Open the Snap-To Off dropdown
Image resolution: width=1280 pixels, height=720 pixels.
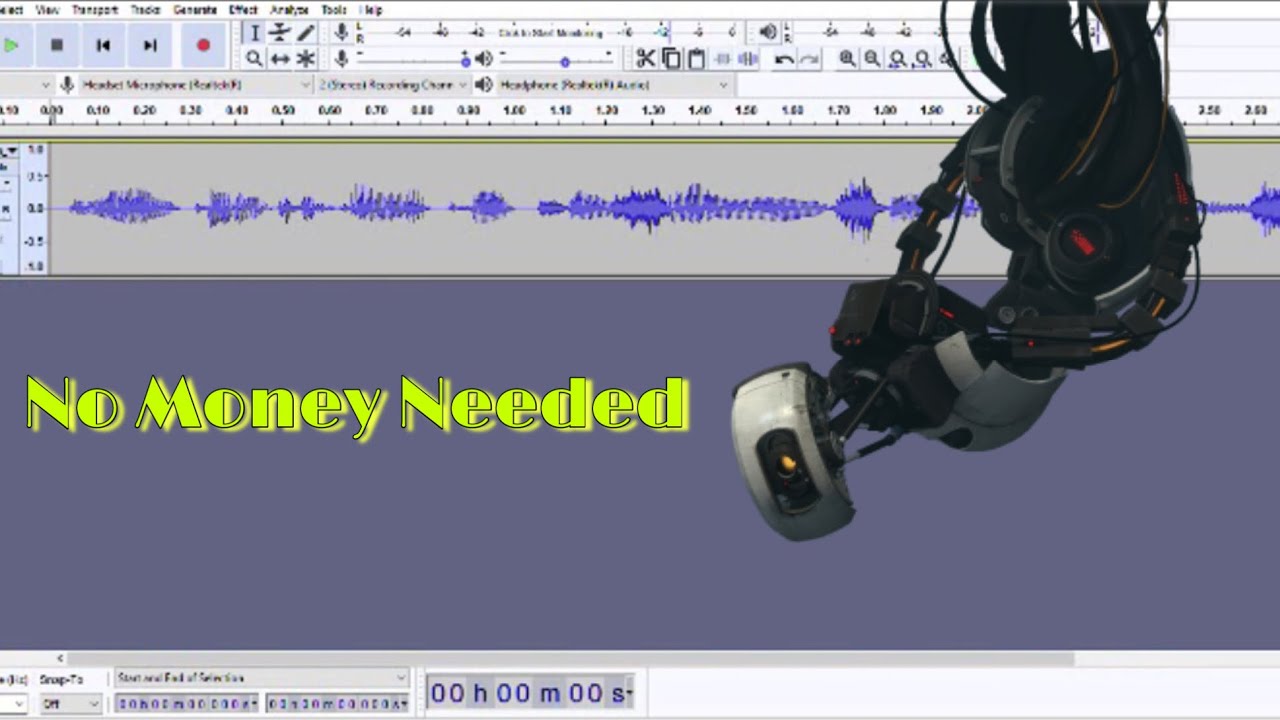coord(71,704)
